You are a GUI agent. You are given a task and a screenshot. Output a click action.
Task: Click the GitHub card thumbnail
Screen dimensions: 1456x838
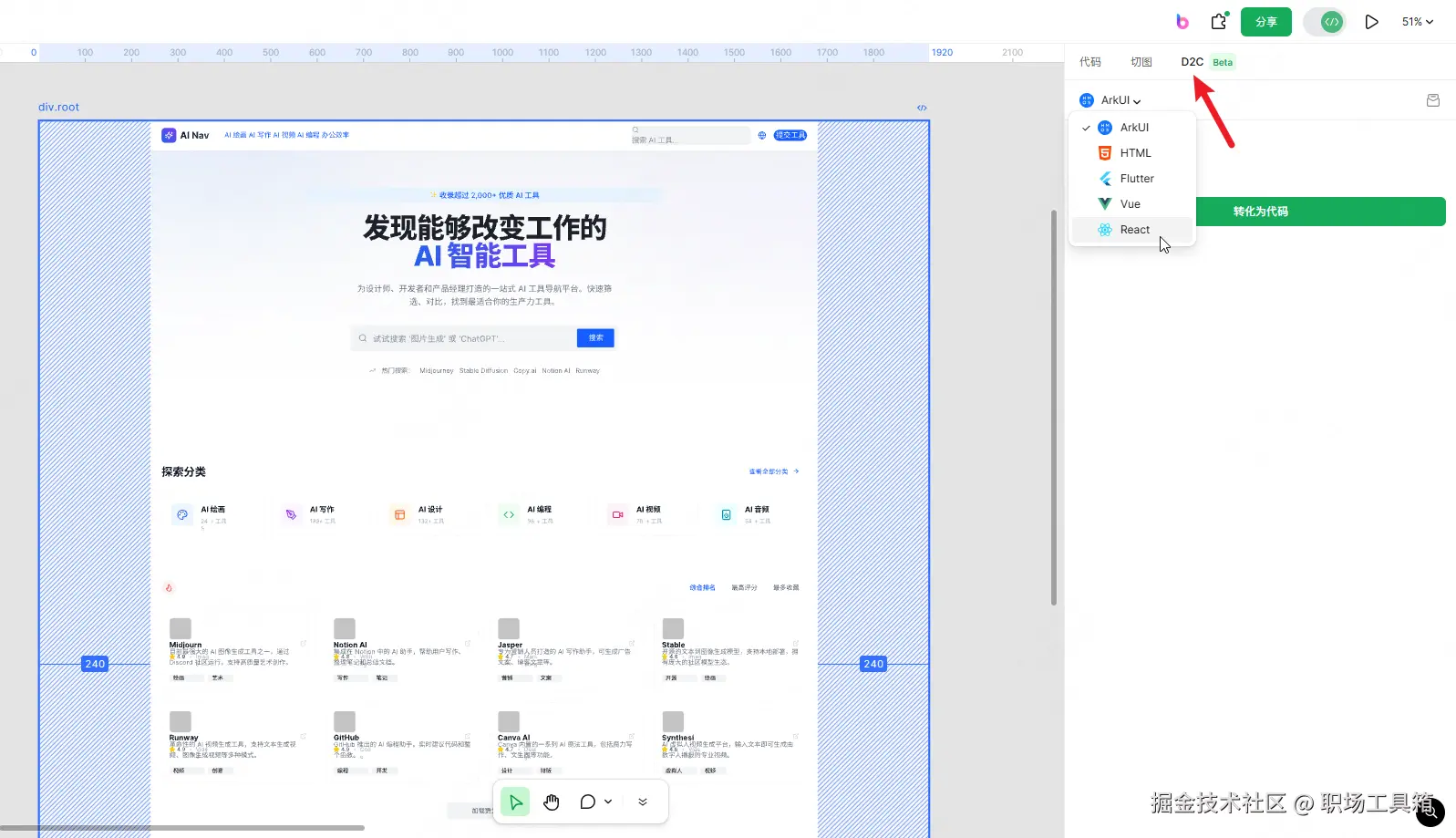click(x=345, y=721)
